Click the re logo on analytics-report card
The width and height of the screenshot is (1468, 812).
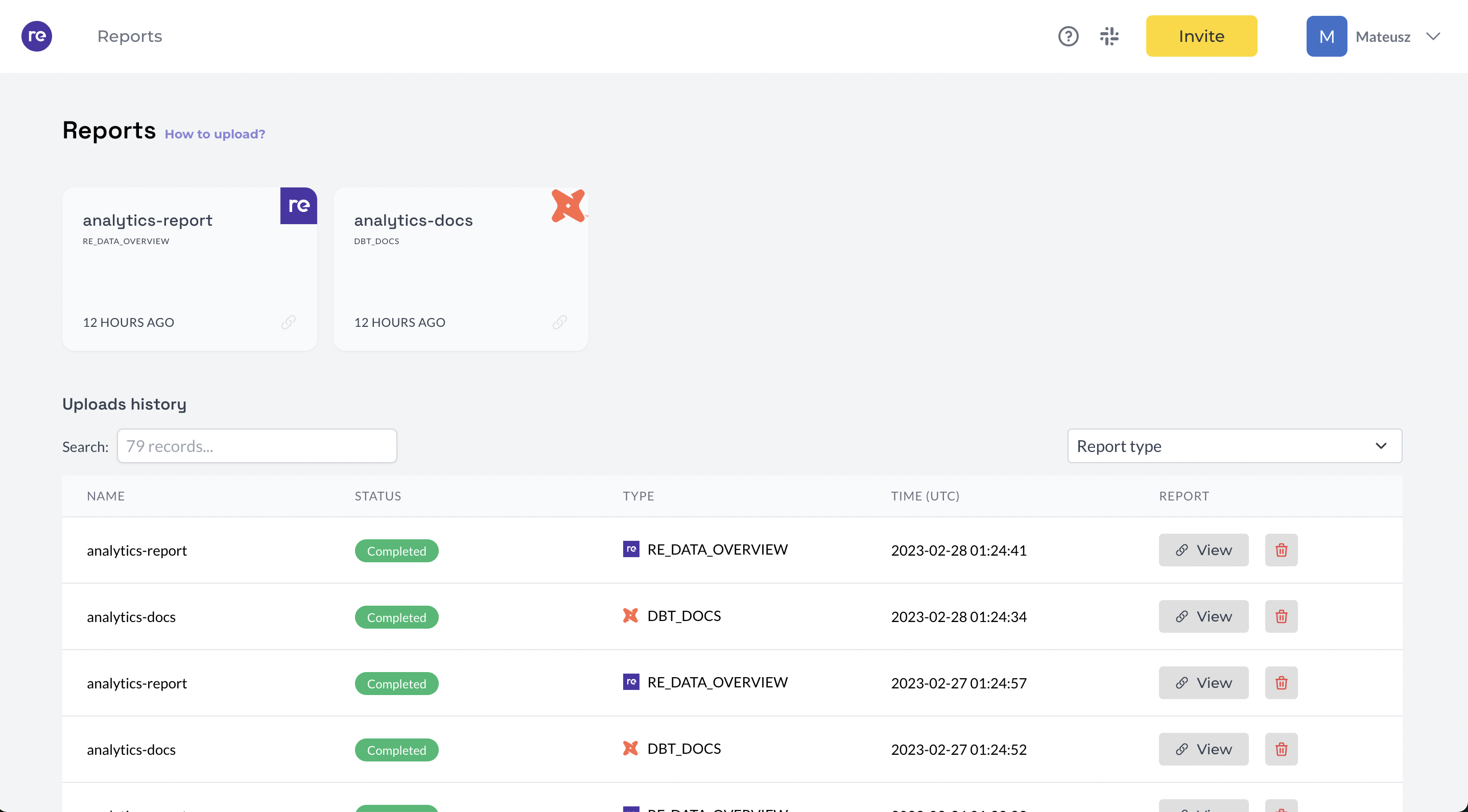coord(299,205)
